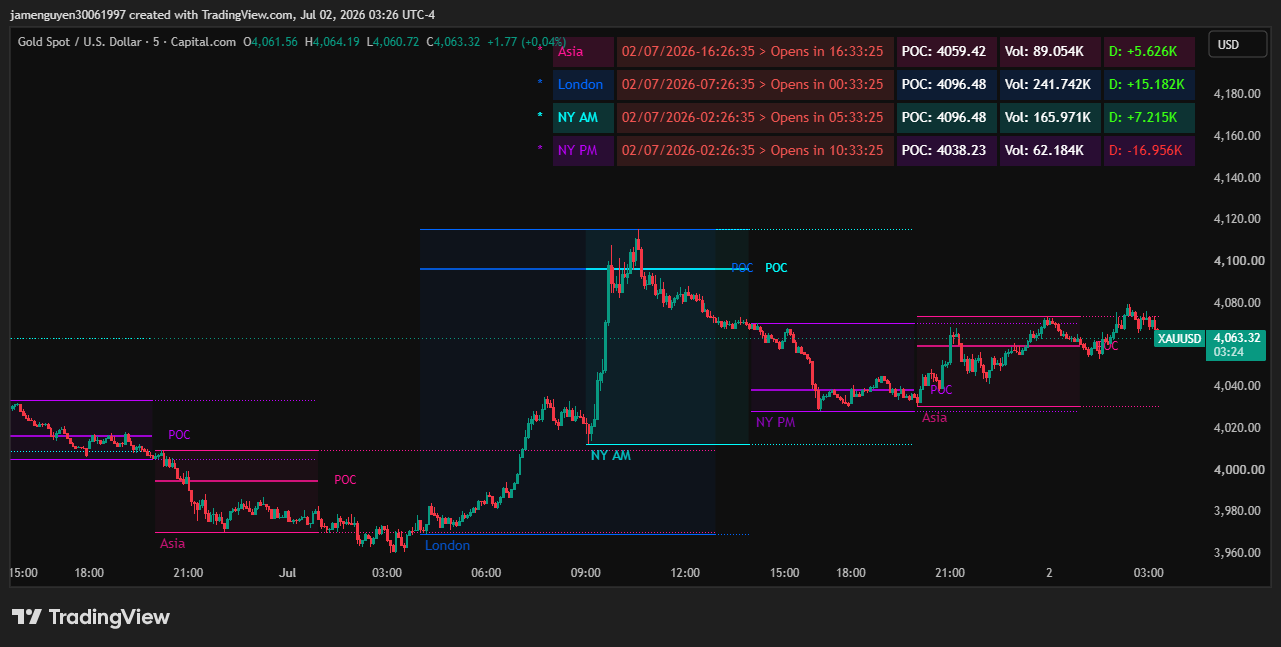Click the D: -16.956K delta cell
The width and height of the screenshot is (1281, 647).
pos(1149,150)
